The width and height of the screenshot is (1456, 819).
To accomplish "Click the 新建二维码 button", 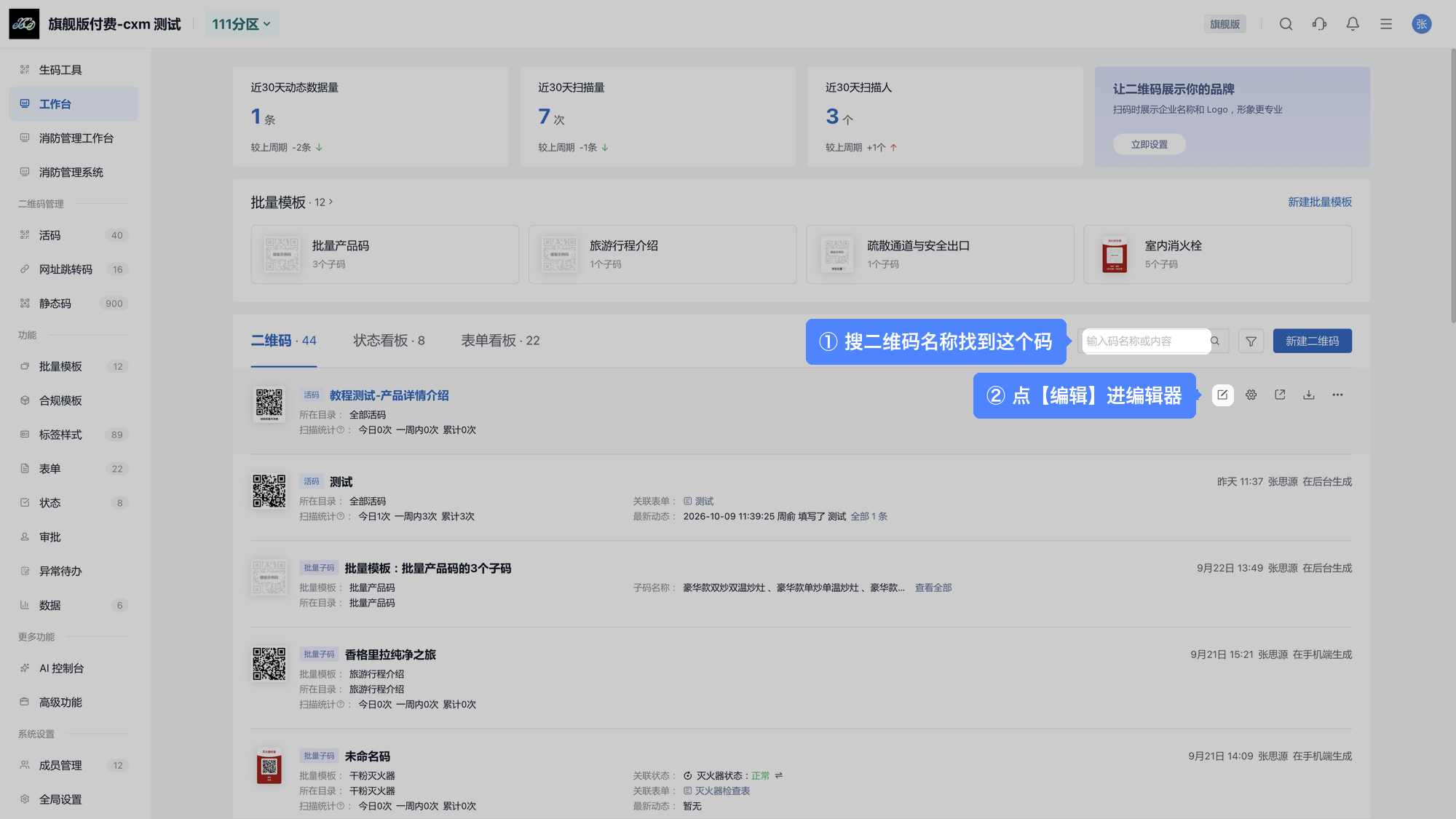I will pos(1312,341).
